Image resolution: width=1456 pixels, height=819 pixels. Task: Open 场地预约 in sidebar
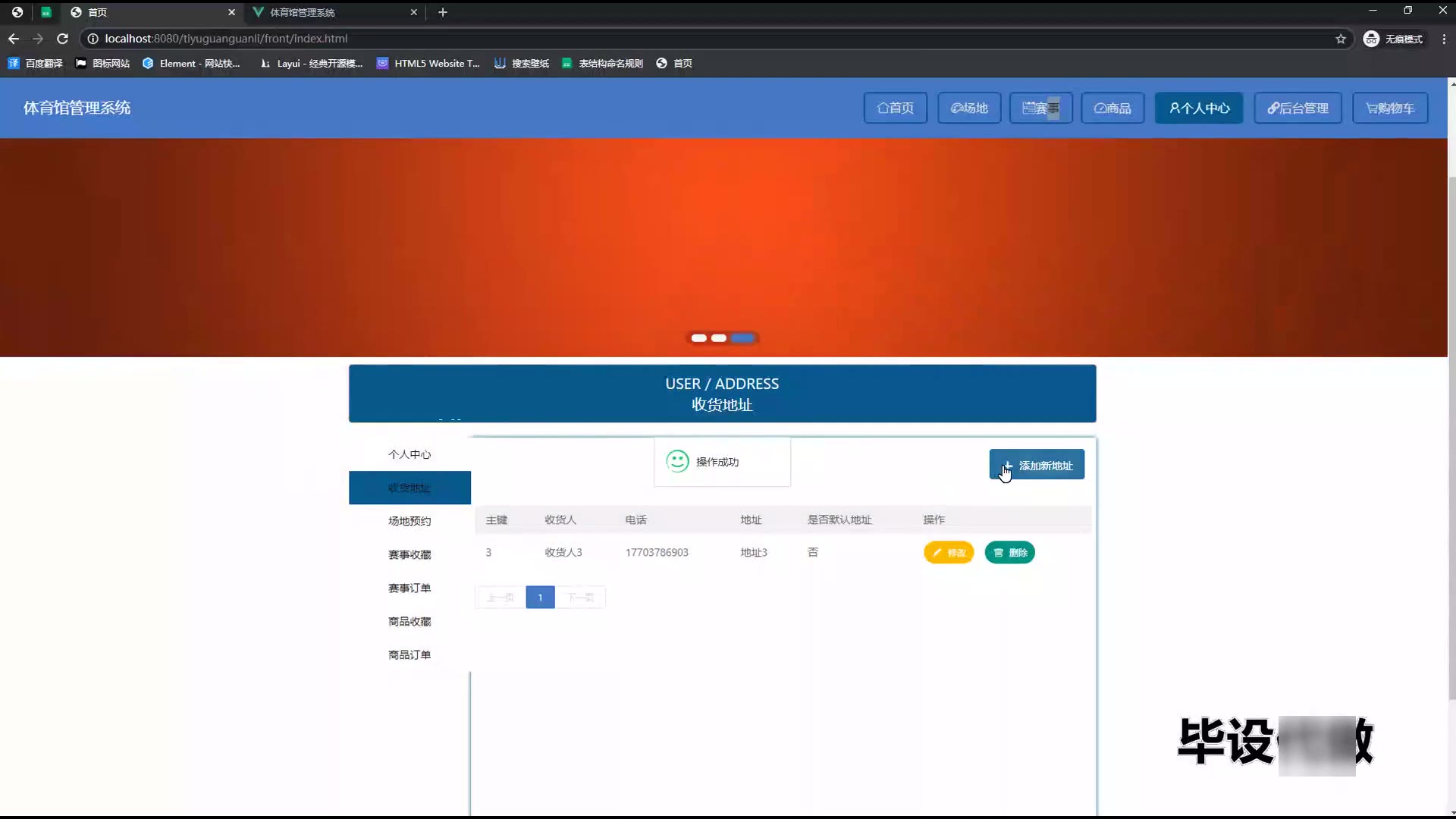tap(409, 521)
